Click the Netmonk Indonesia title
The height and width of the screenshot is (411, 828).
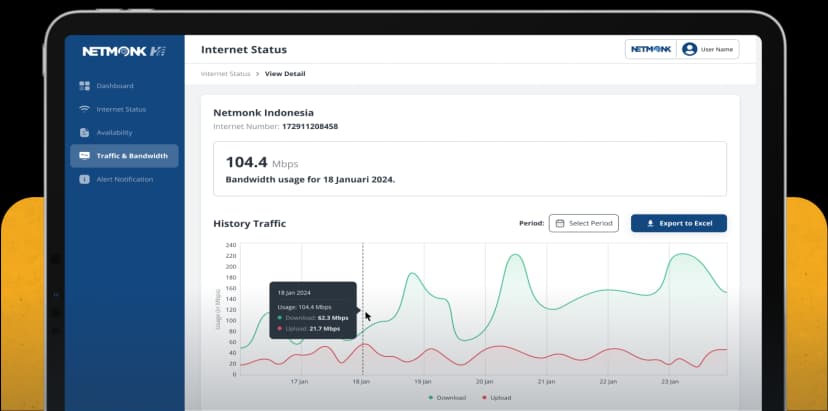(264, 113)
